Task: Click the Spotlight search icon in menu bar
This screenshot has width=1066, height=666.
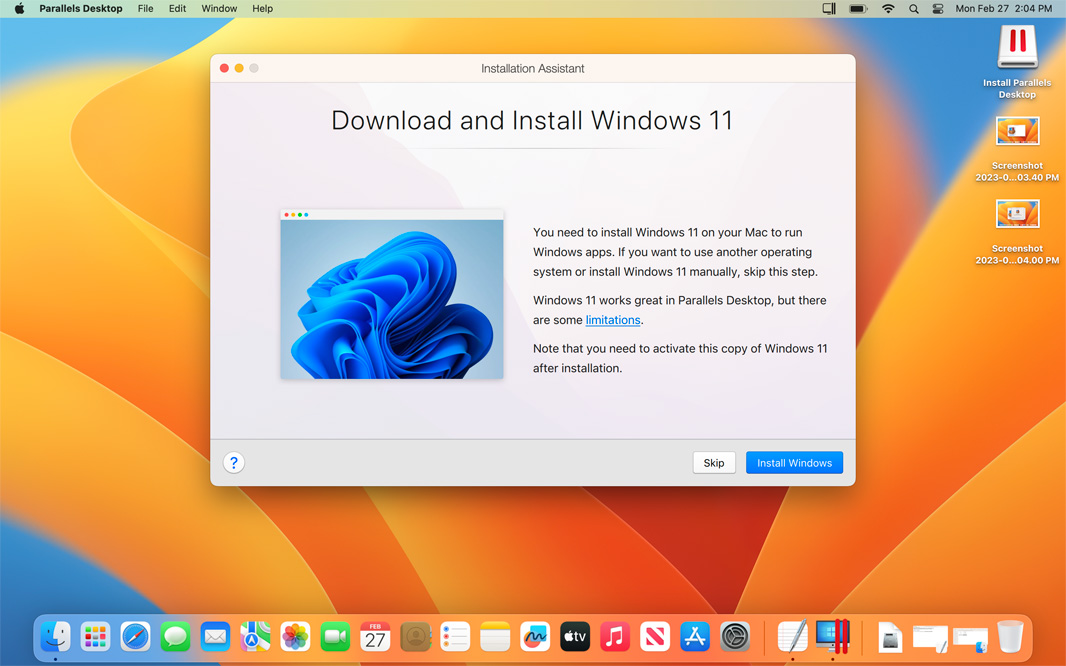Action: [x=913, y=9]
